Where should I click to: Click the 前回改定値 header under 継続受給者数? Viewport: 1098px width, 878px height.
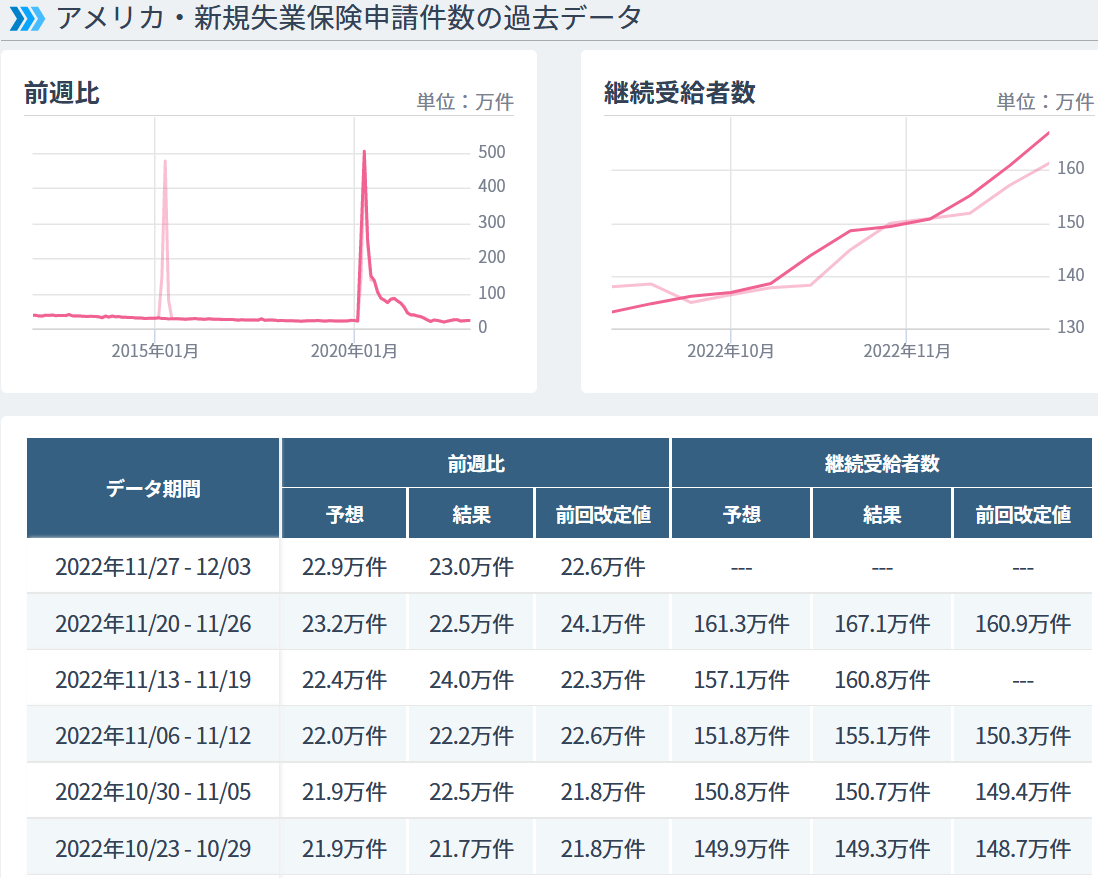(1022, 514)
